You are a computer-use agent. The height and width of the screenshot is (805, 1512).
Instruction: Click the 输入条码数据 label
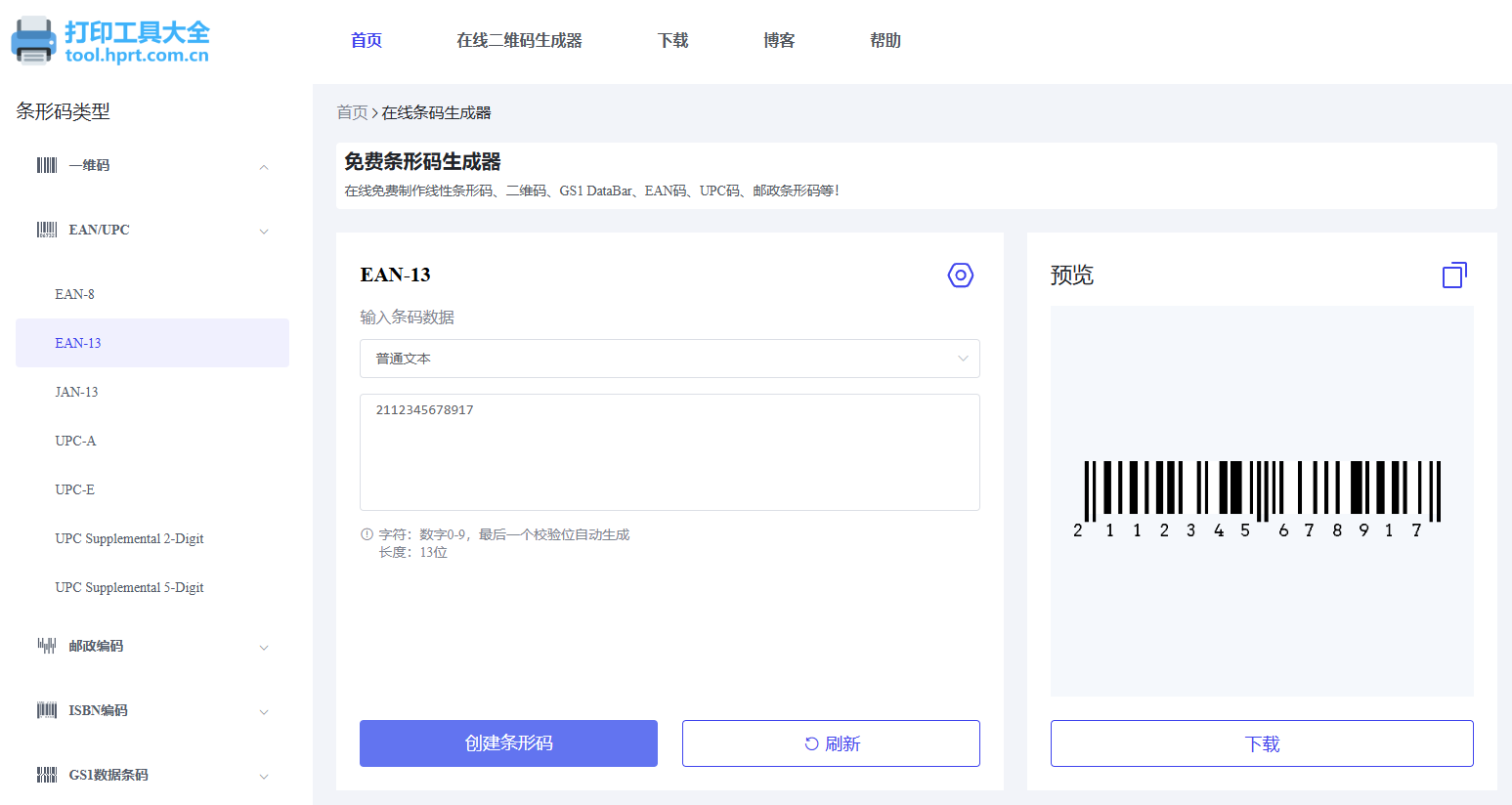[407, 318]
